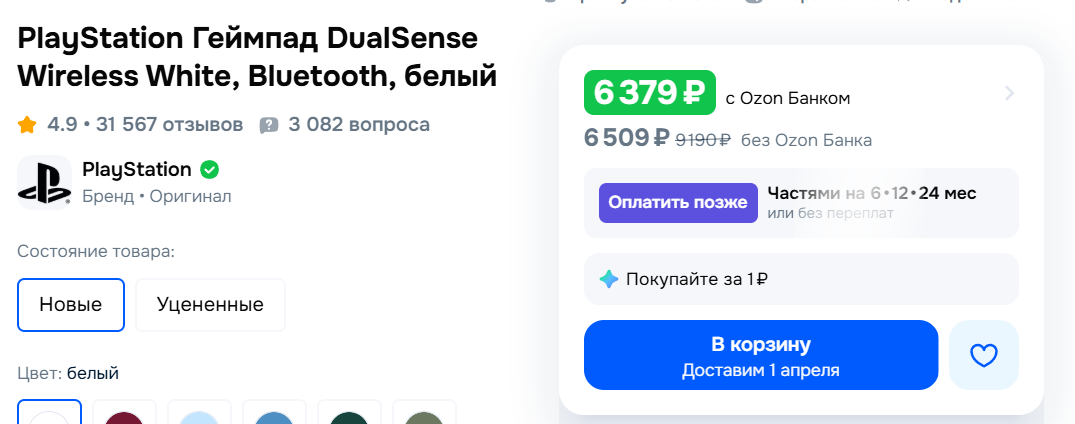The width and height of the screenshot is (1075, 424).
Task: Select the Новые condition option
Action: pos(71,305)
